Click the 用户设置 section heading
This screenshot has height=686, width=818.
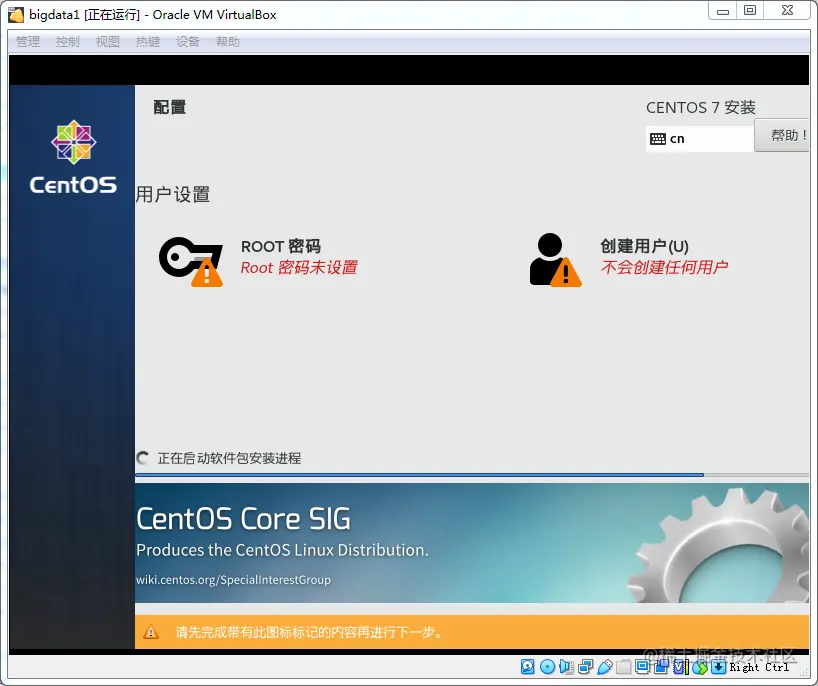click(173, 195)
